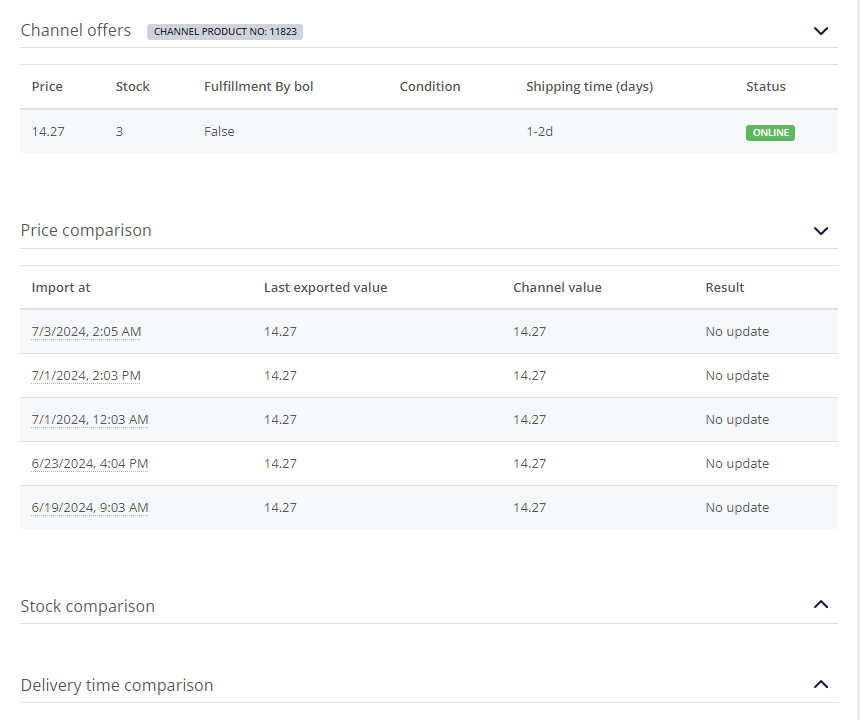Viewport: 860px width, 720px height.
Task: Click the Delivery time comparison heading
Action: (117, 685)
